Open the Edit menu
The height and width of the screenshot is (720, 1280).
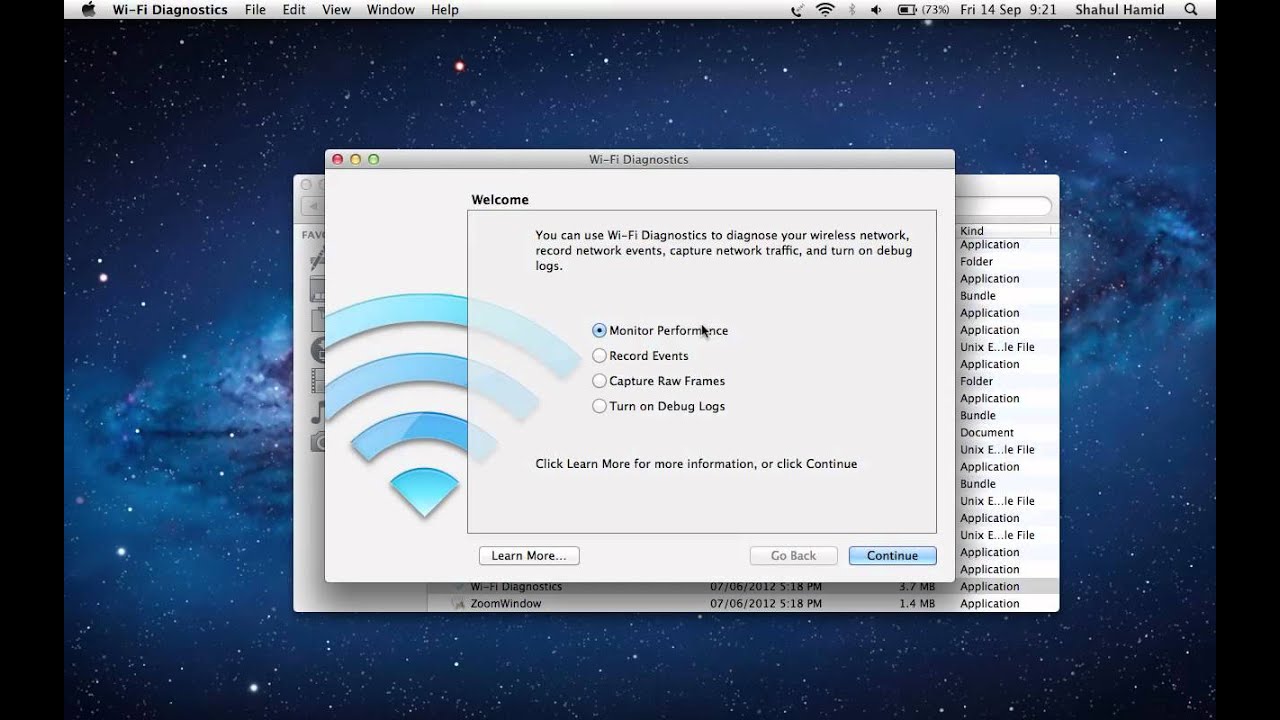tap(294, 10)
